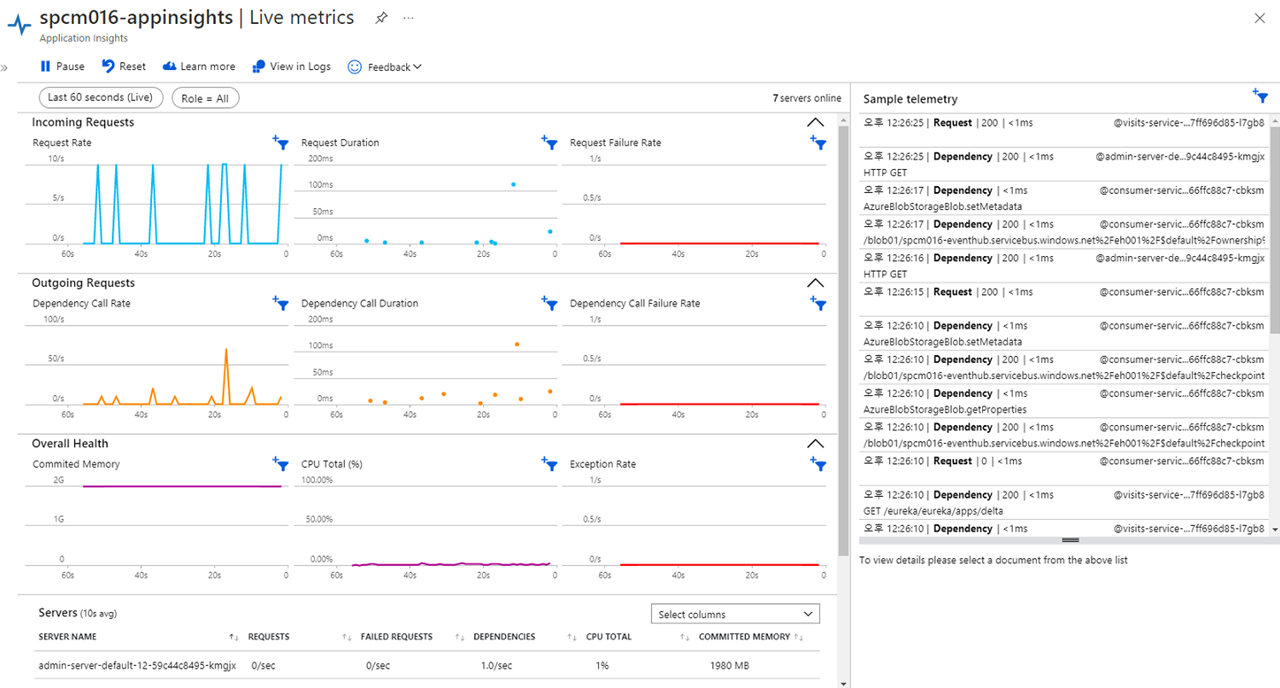Open the AzureBlobStorageBlob.getProperties dependency item
Image resolution: width=1280 pixels, height=688 pixels.
[x=1064, y=401]
